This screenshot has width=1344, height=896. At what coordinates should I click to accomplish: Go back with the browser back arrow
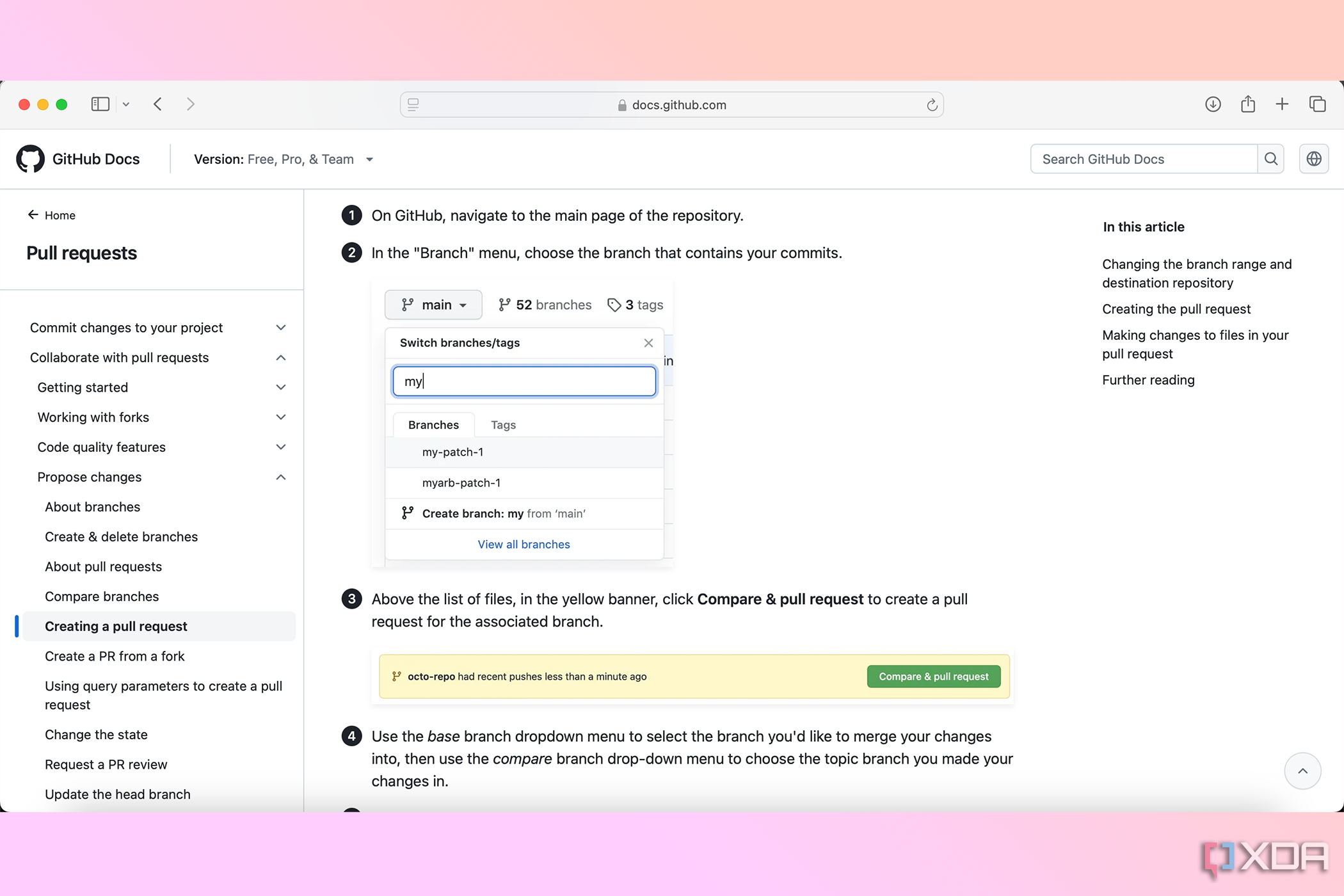pos(158,104)
